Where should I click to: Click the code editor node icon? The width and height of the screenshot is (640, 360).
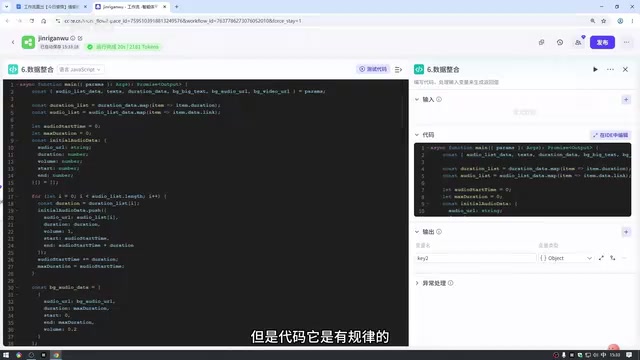click(13, 69)
